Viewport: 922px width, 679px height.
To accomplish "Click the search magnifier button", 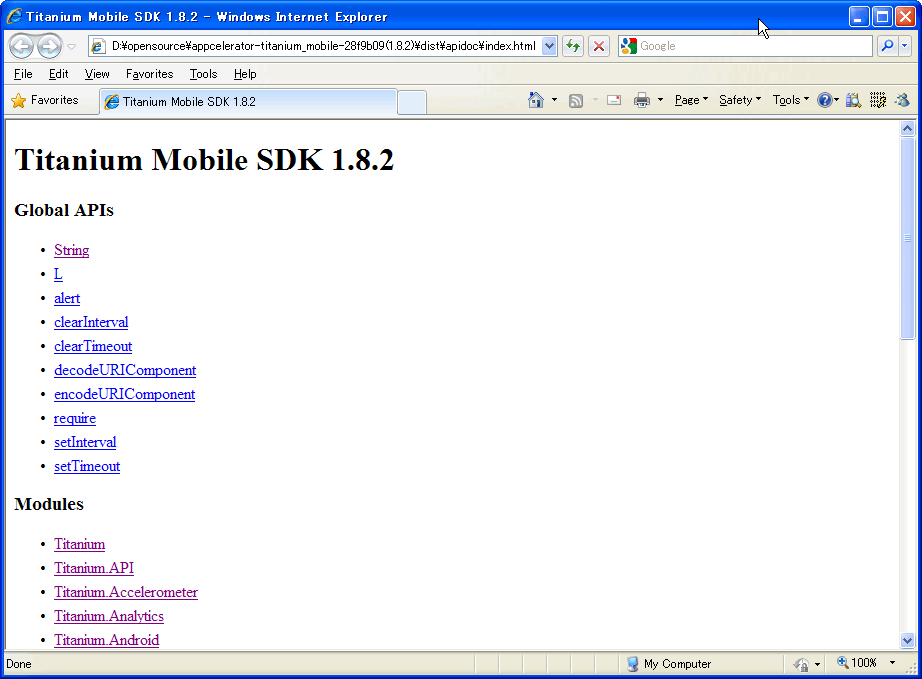I will (x=887, y=46).
